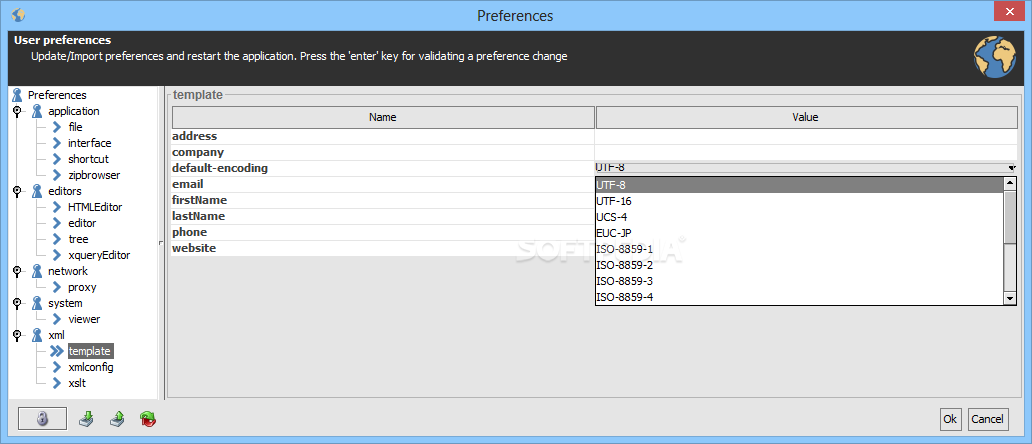
Task: Choose UCS-4 in the encoding list
Action: click(x=800, y=216)
